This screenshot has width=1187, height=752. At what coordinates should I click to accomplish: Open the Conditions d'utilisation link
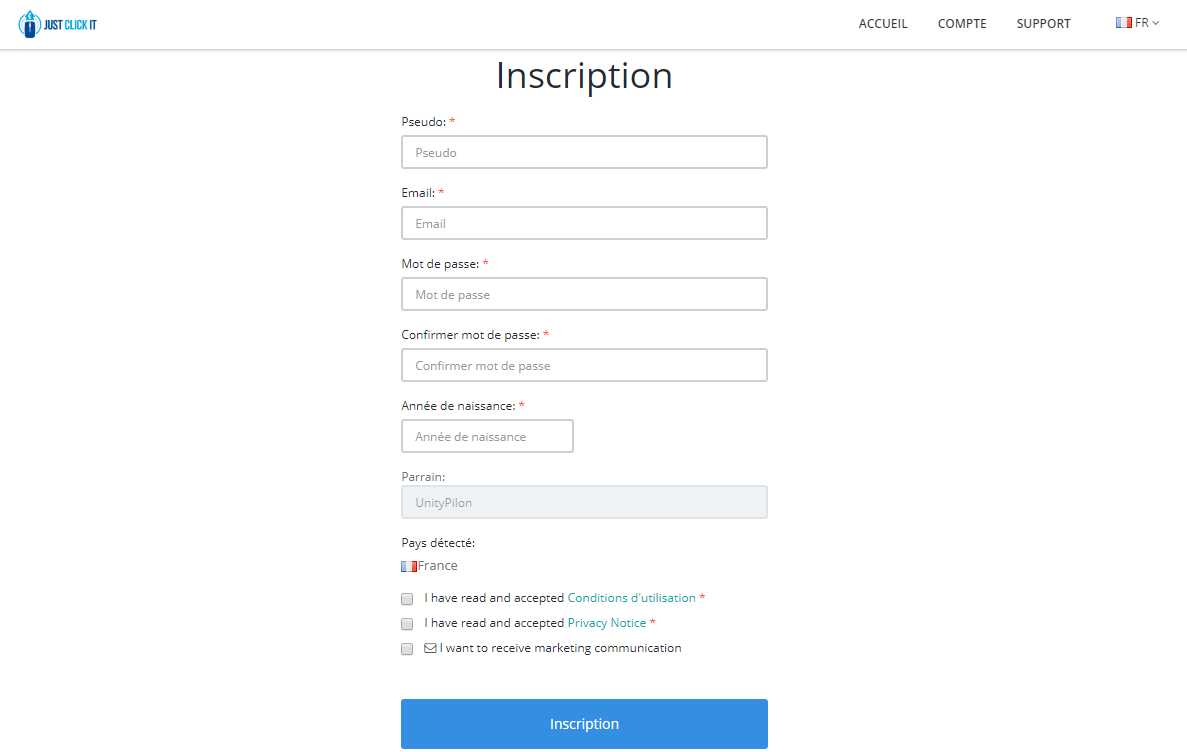tap(631, 598)
